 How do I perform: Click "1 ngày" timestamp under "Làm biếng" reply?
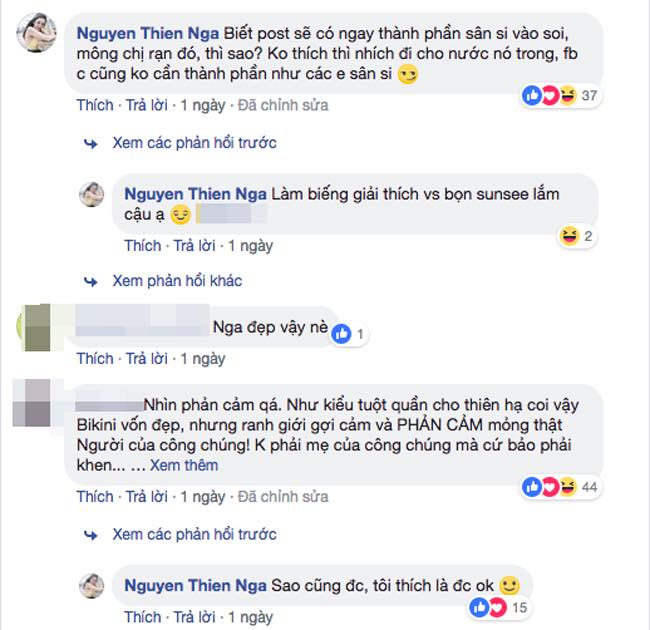pos(252,245)
